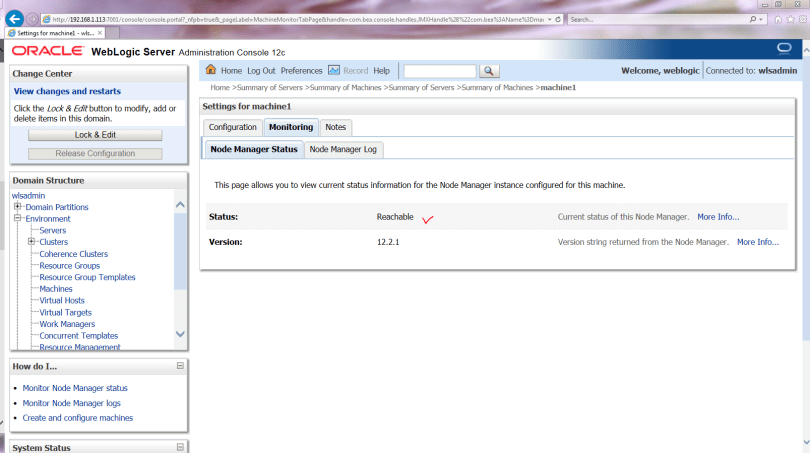
Task: Open Virtual Targets tree item
Action: [x=66, y=313]
